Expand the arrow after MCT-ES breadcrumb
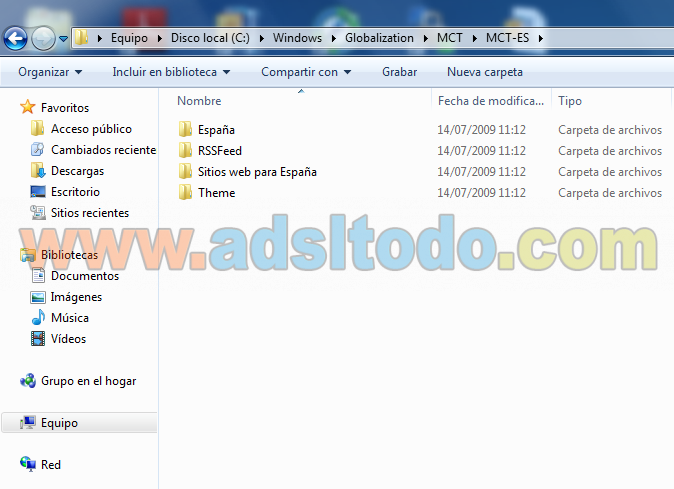Viewport: 674px width, 489px height. click(x=541, y=38)
